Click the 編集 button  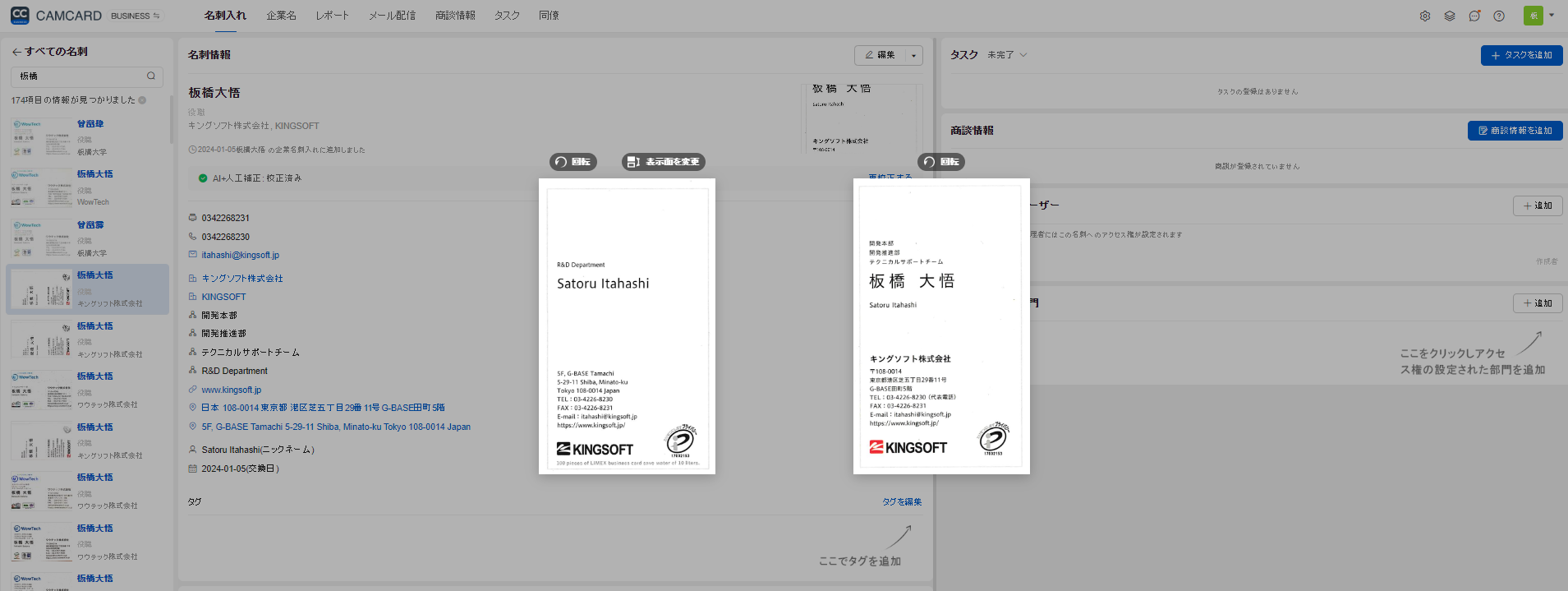click(x=880, y=55)
